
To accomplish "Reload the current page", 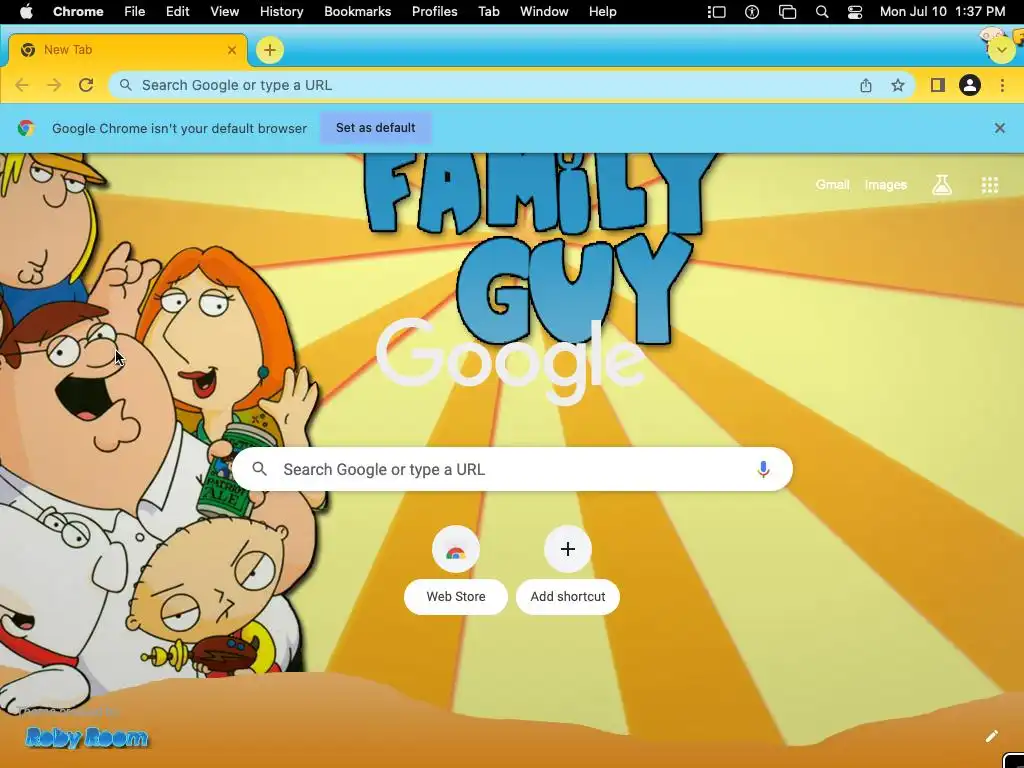I will click(x=86, y=85).
